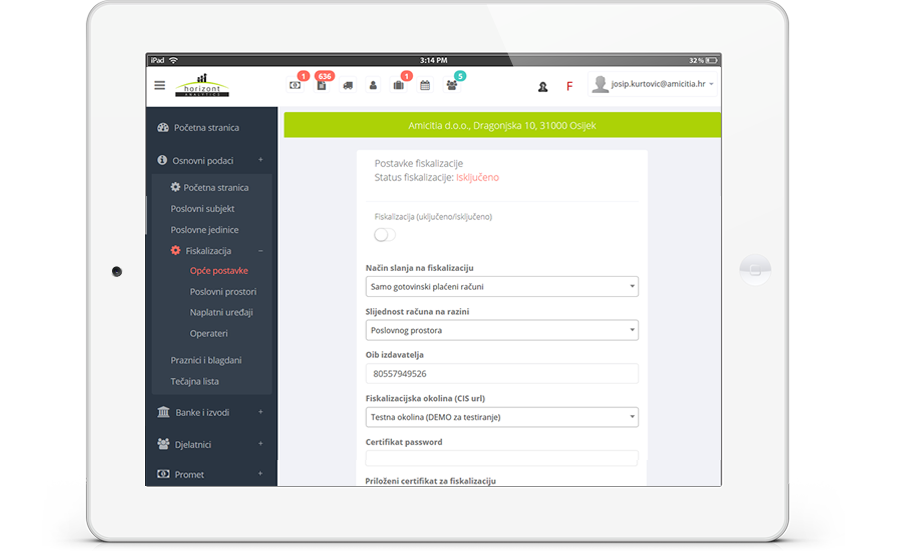Image resolution: width=912 pixels, height=551 pixels.
Task: Click the Certifikat password field
Action: 501,458
